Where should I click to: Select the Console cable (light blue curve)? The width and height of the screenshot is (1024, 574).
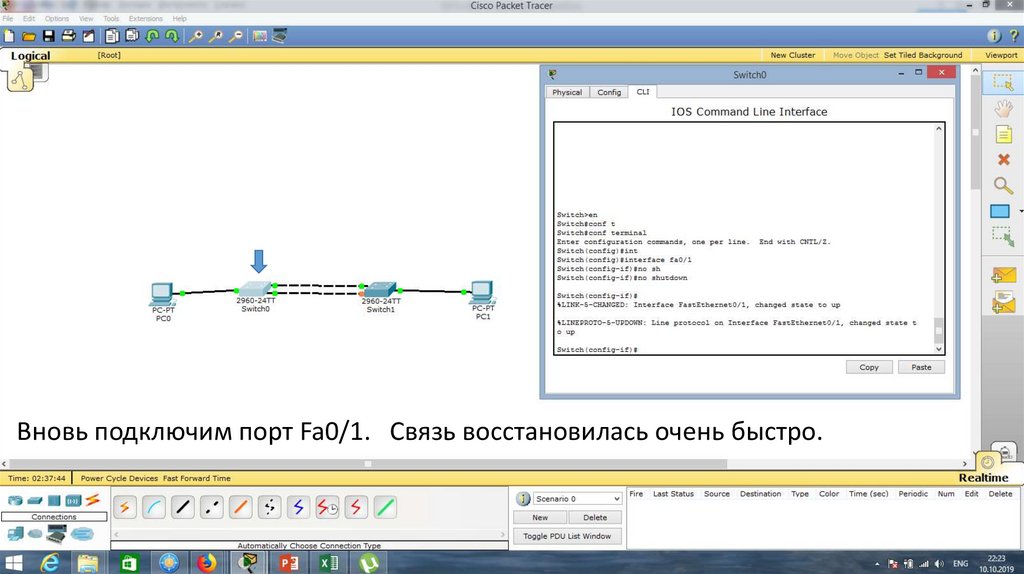tap(153, 507)
